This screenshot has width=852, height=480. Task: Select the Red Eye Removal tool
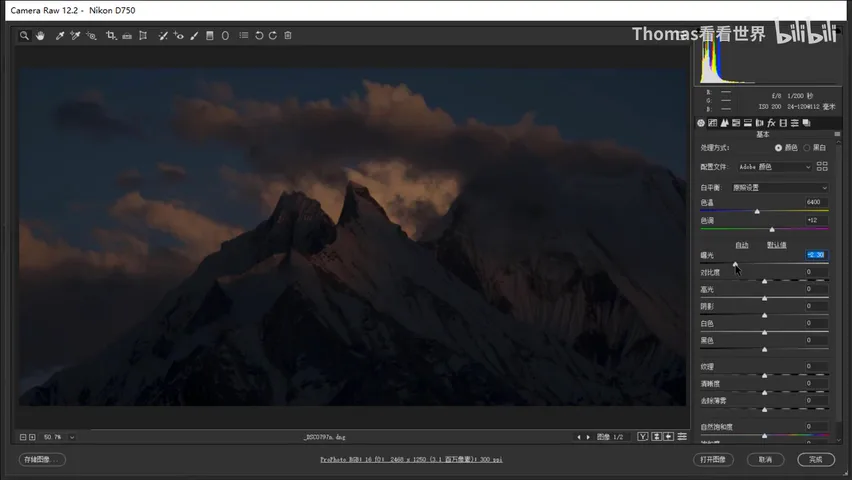pyautogui.click(x=178, y=35)
